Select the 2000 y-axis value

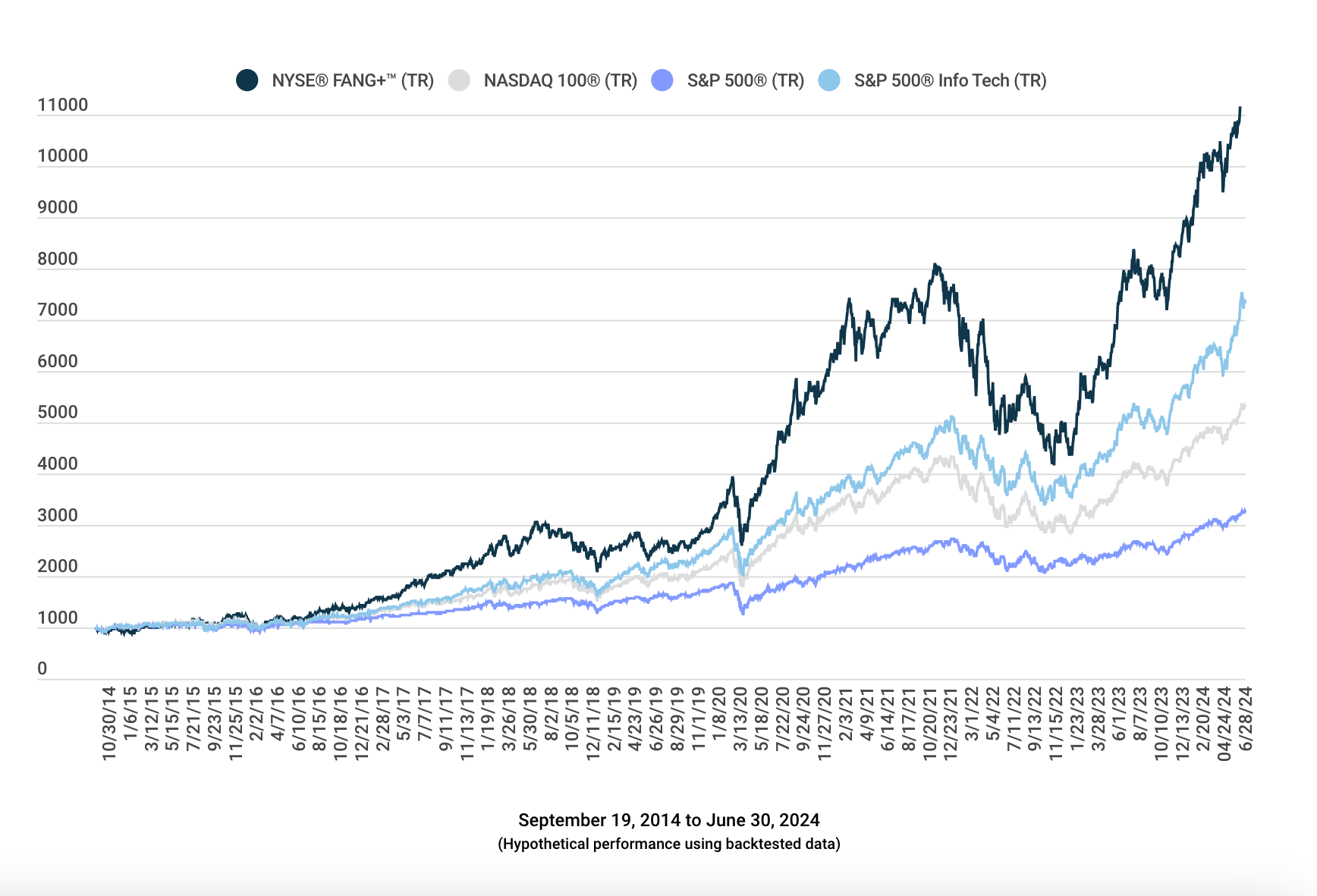(x=58, y=566)
